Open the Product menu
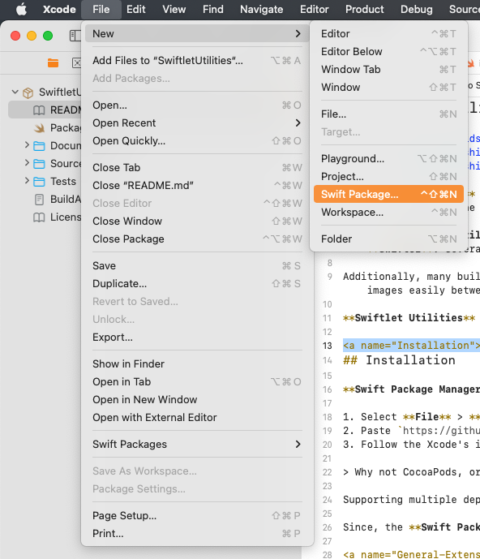The height and width of the screenshot is (559, 480). click(364, 9)
